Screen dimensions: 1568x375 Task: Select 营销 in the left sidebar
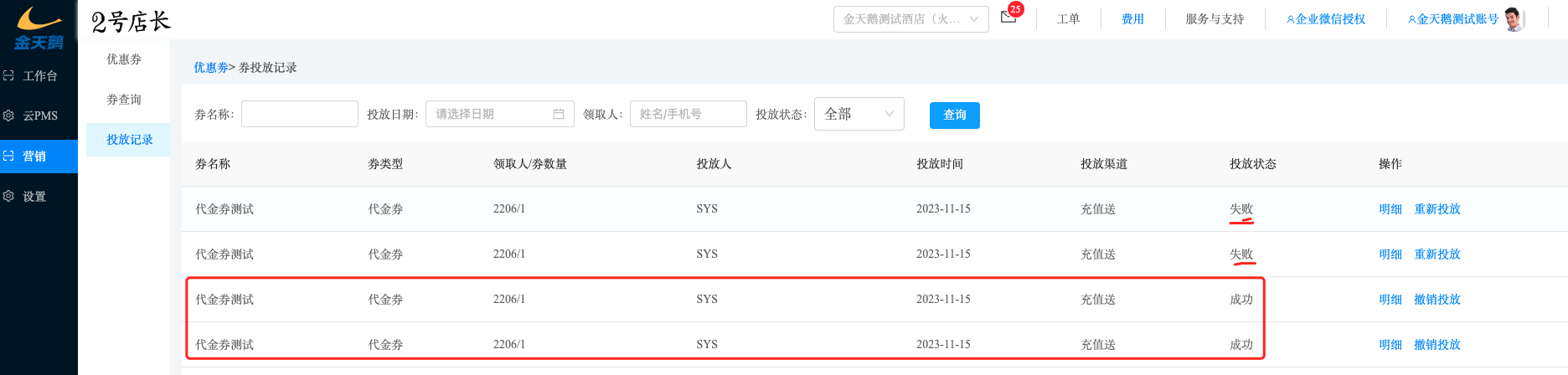click(39, 156)
